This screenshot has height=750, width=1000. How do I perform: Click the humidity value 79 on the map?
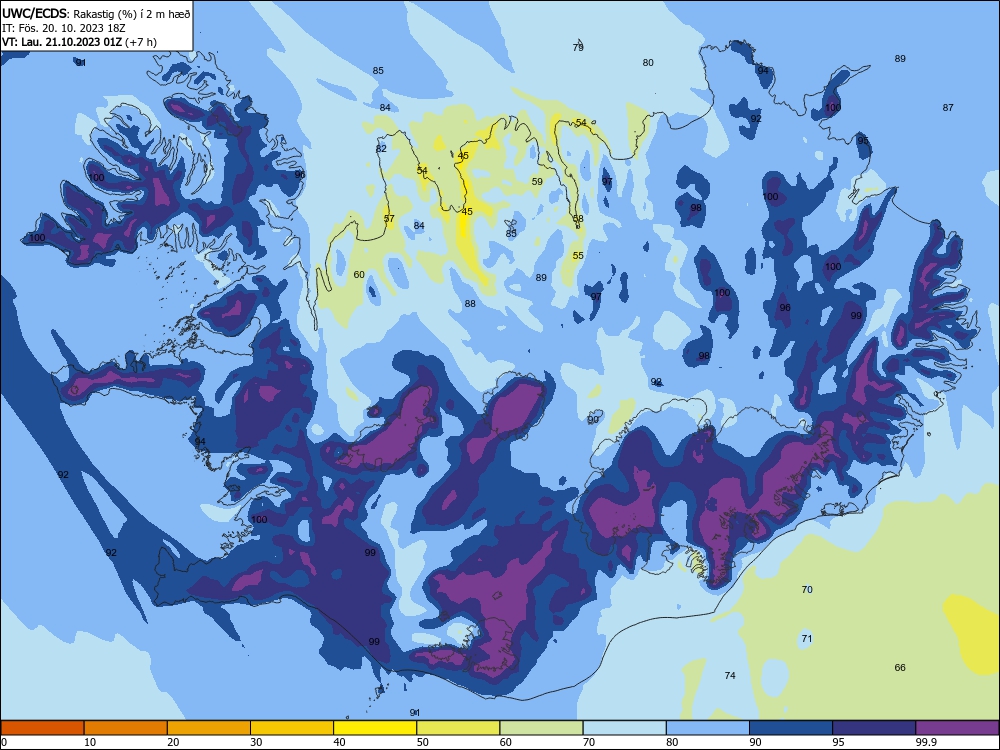578,47
